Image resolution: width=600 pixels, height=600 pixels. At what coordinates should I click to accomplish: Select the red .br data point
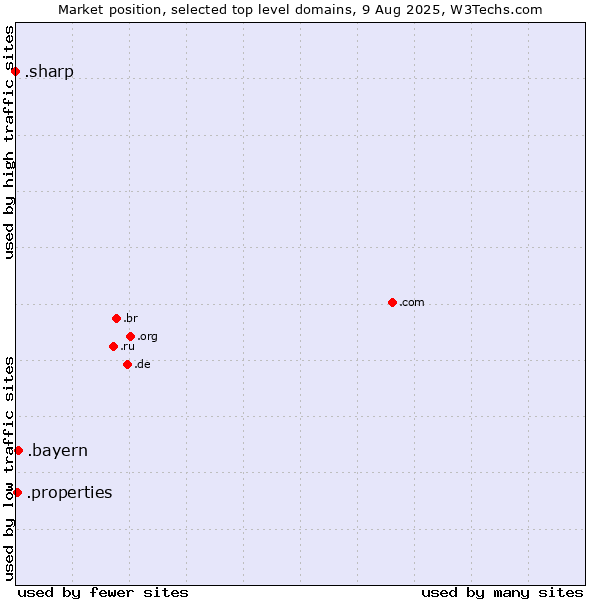pos(116,318)
